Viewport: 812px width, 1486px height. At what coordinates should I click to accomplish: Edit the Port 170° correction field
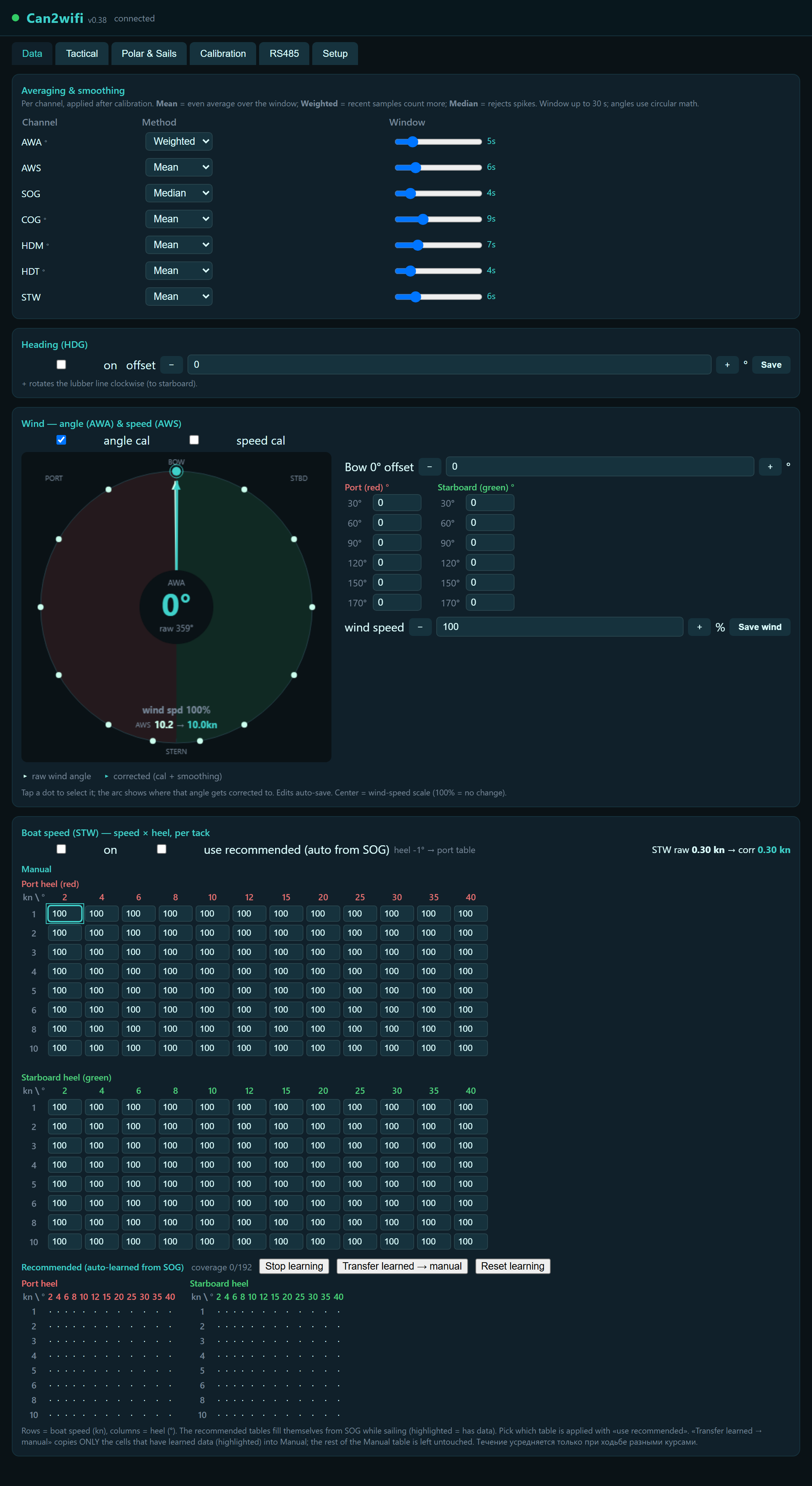[x=397, y=602]
